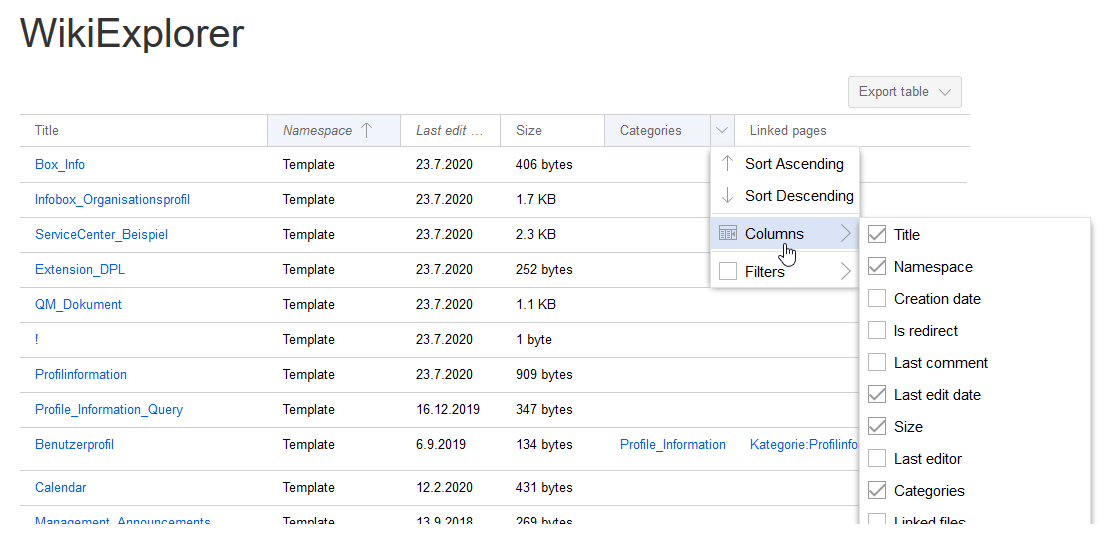The image size is (1115, 553).
Task: Click the 12.2.2020 date cell
Action: 444,488
